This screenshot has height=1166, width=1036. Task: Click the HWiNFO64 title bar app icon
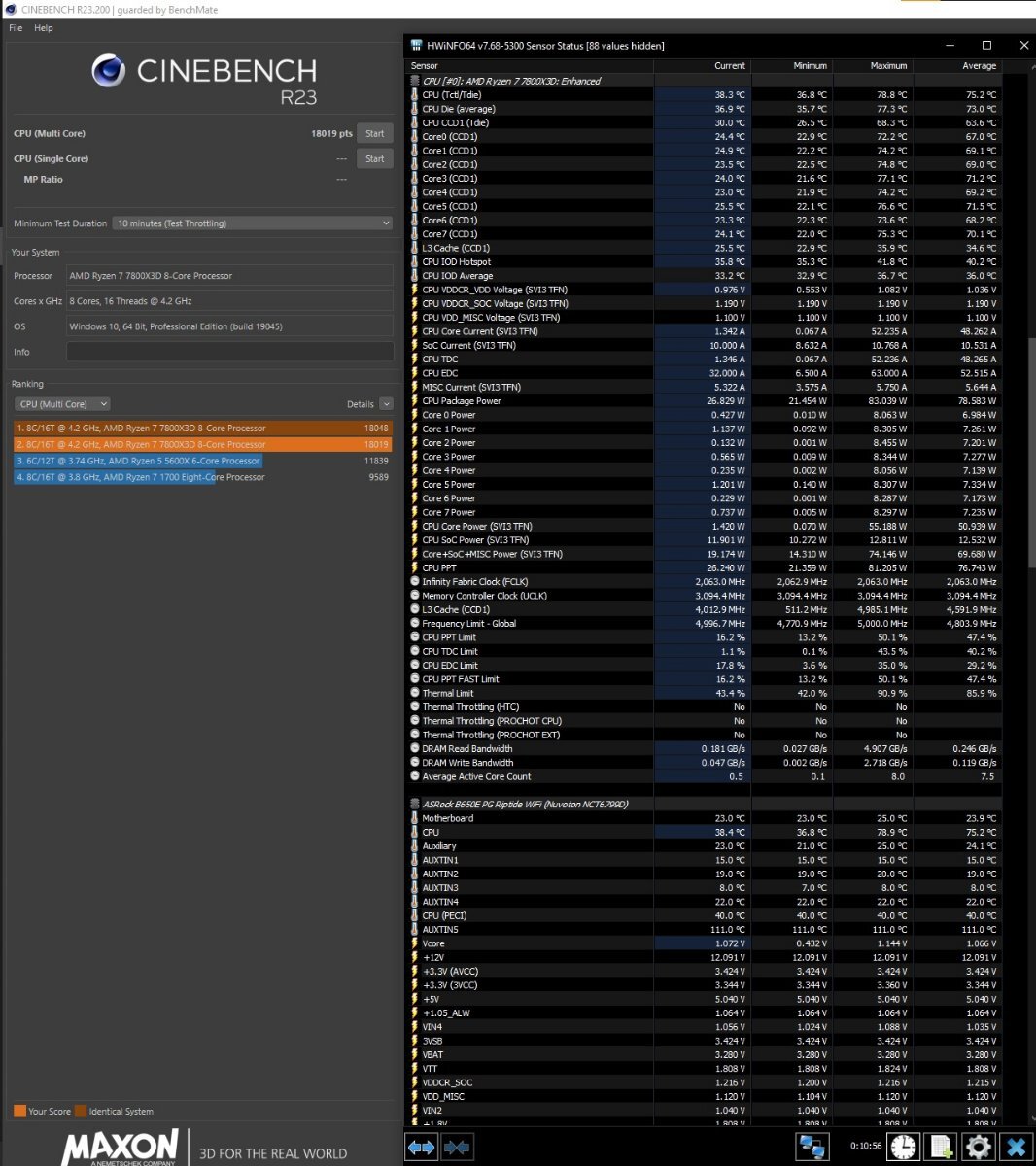(x=416, y=45)
